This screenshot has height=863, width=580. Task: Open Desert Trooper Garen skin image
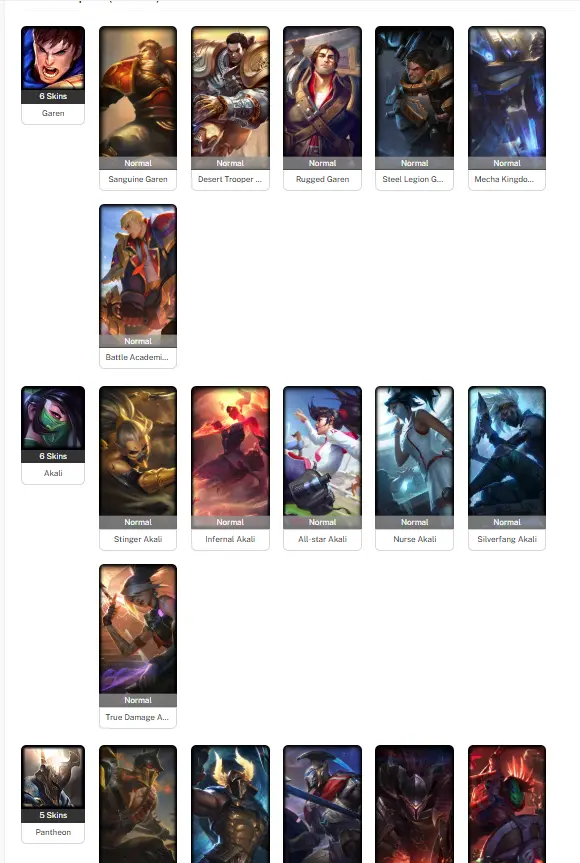point(230,91)
